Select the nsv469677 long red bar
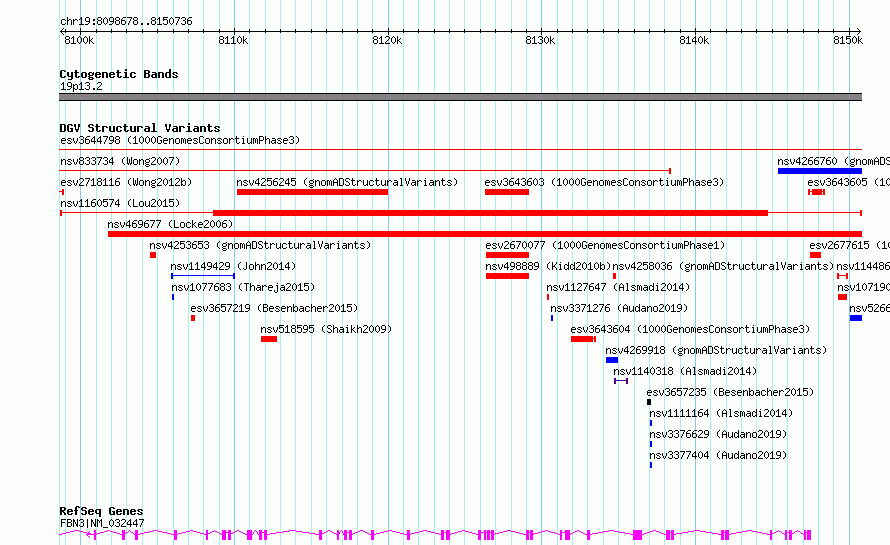The image size is (890, 545). (485, 234)
